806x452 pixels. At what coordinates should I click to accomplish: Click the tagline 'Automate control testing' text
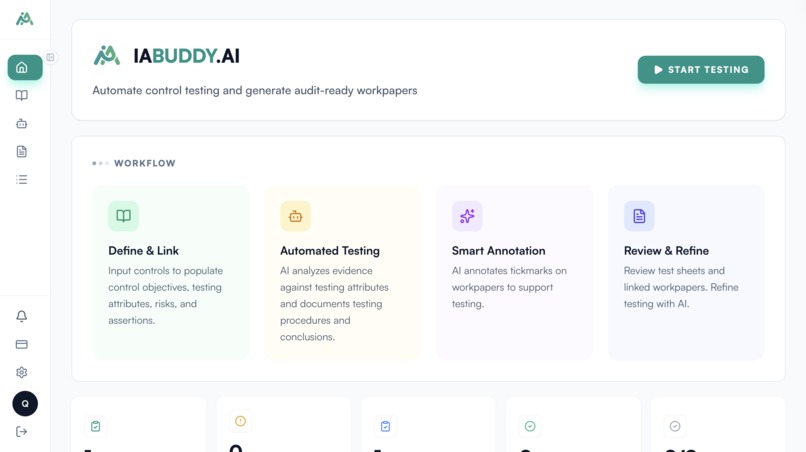coord(255,91)
